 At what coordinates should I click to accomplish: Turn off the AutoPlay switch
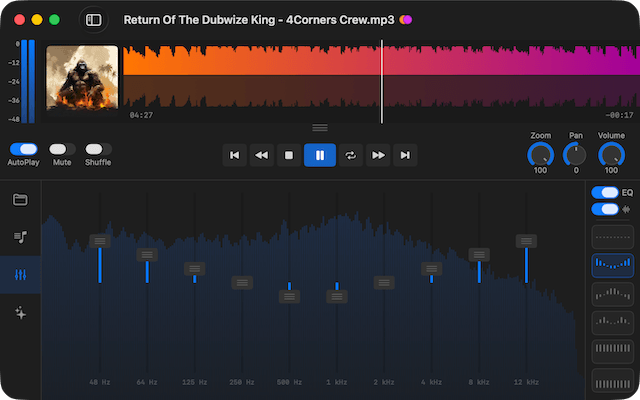pos(23,149)
